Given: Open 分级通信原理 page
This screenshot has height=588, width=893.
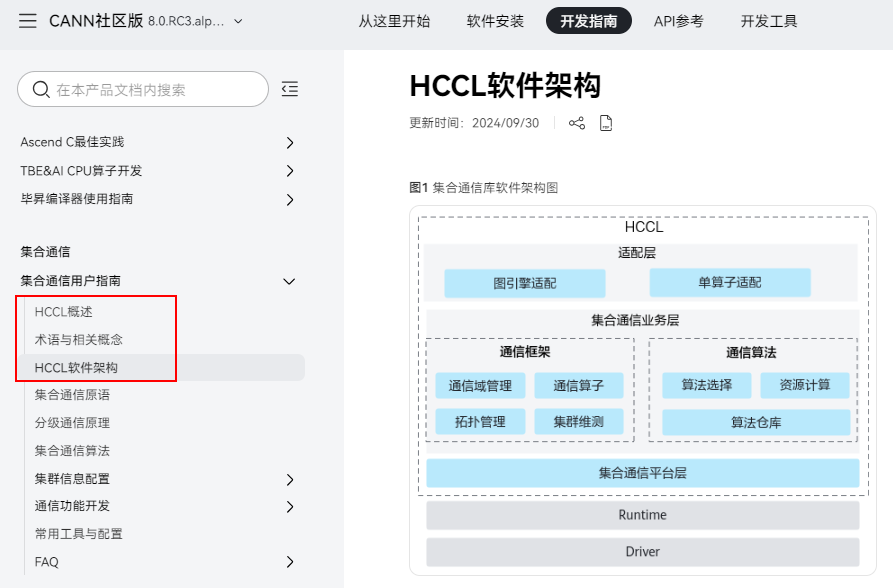Looking at the screenshot, I should [x=72, y=423].
